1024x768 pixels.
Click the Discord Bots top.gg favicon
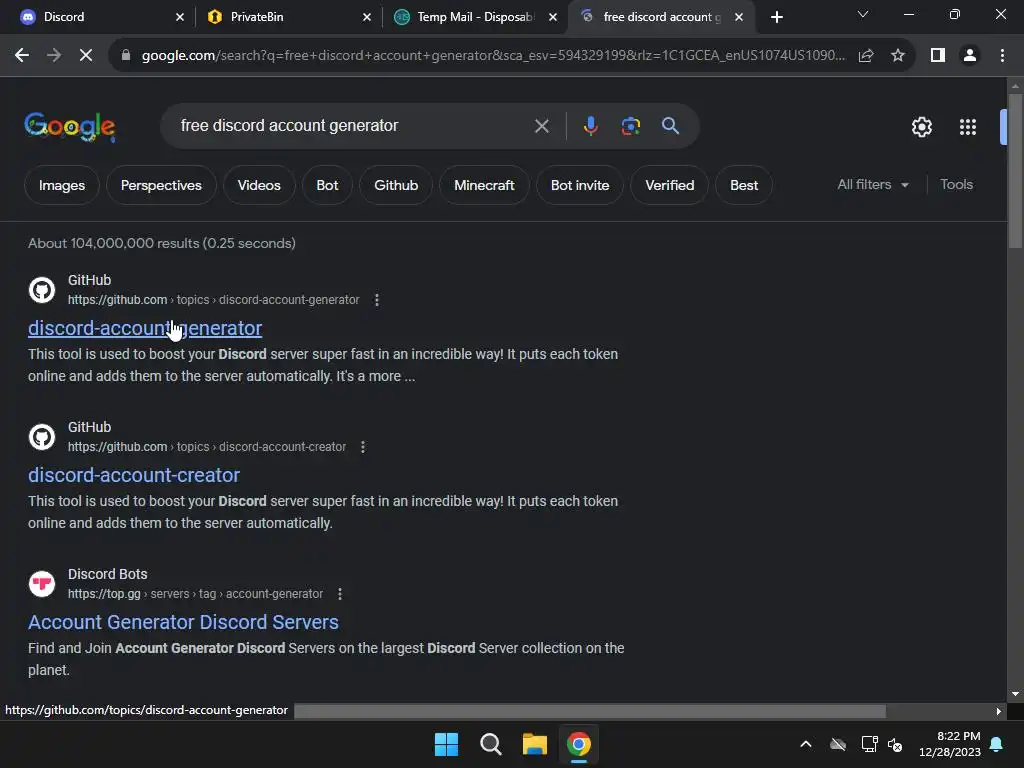[x=42, y=584]
